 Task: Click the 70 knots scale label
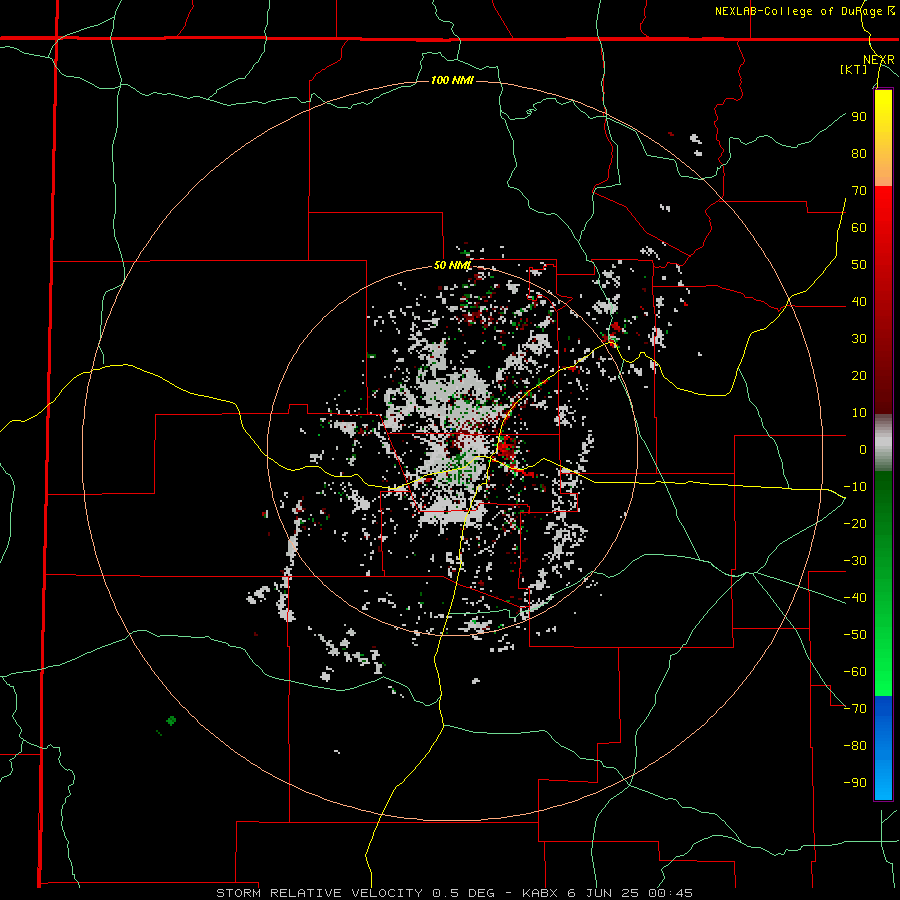859,191
